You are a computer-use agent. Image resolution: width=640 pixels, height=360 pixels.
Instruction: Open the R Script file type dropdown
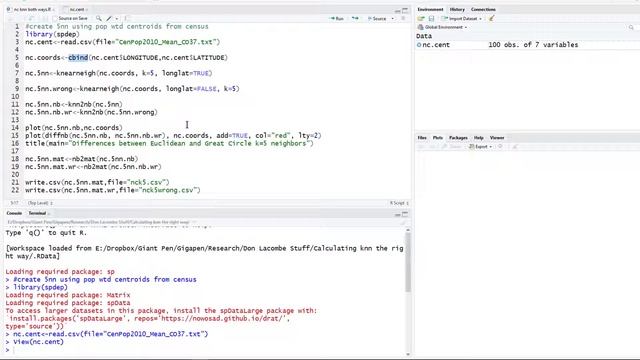tap(399, 203)
